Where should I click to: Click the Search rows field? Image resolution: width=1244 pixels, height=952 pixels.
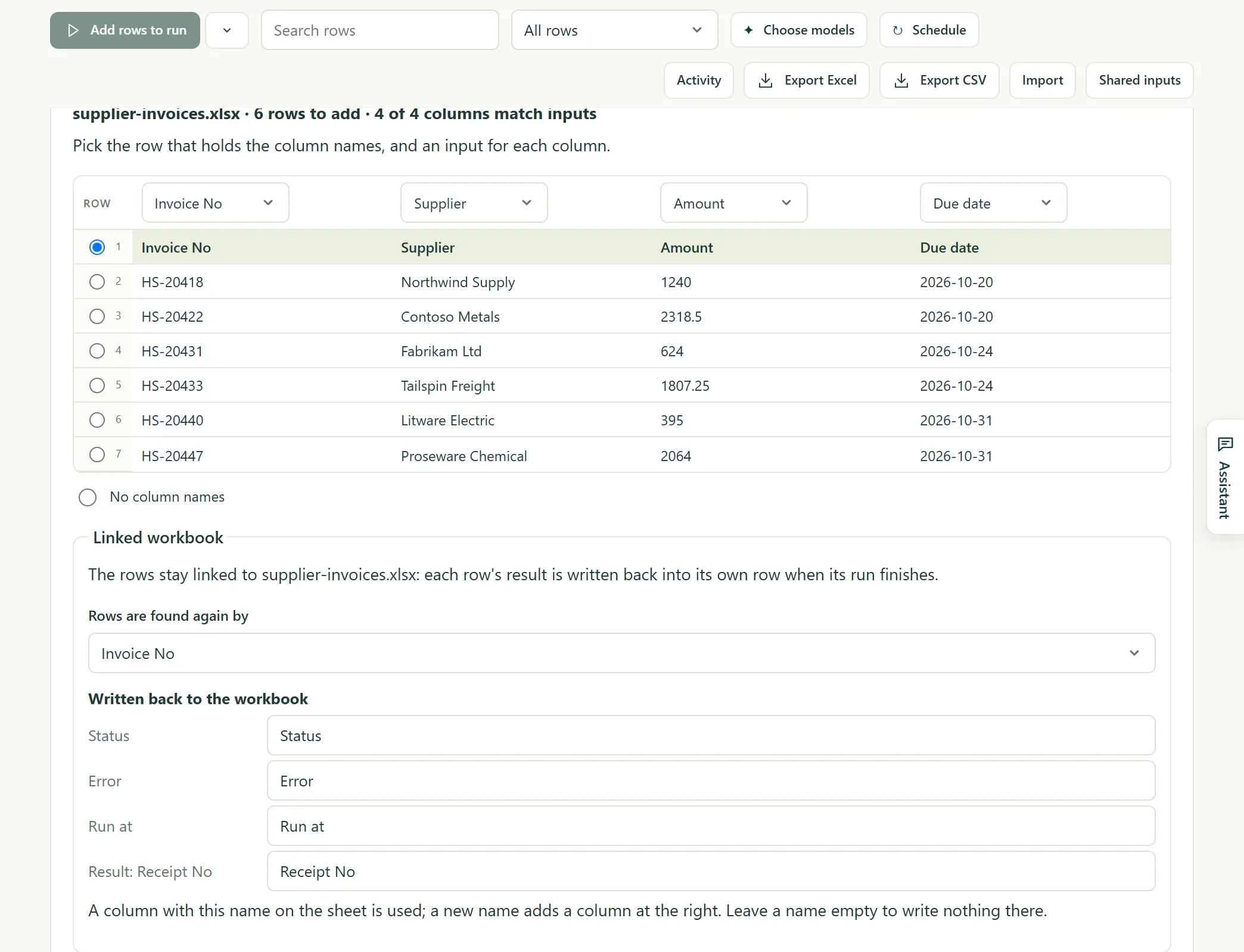pyautogui.click(x=380, y=30)
